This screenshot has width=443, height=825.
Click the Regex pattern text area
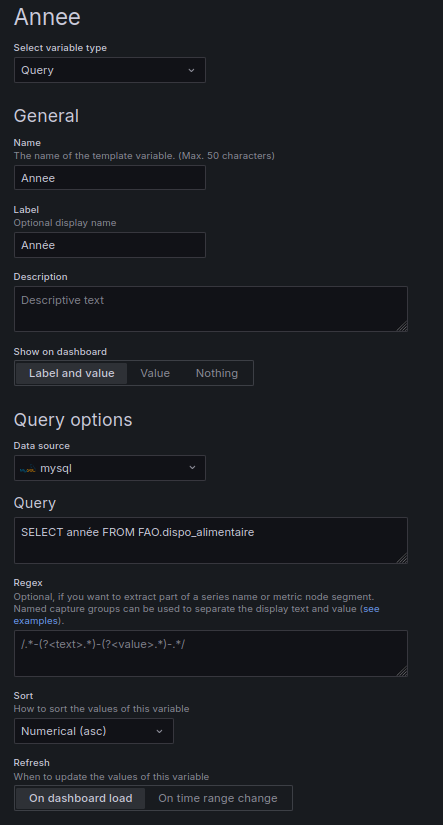[210, 653]
